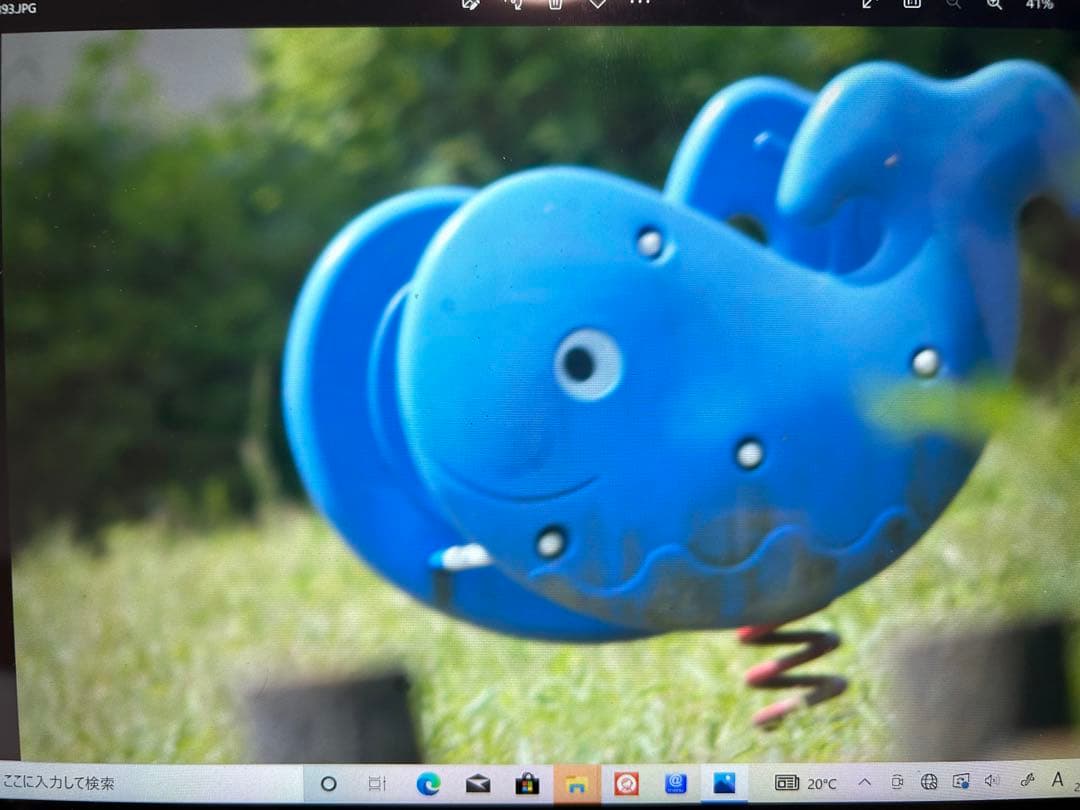Click the 41% zoom level indicator
The height and width of the screenshot is (810, 1080).
click(x=1039, y=4)
